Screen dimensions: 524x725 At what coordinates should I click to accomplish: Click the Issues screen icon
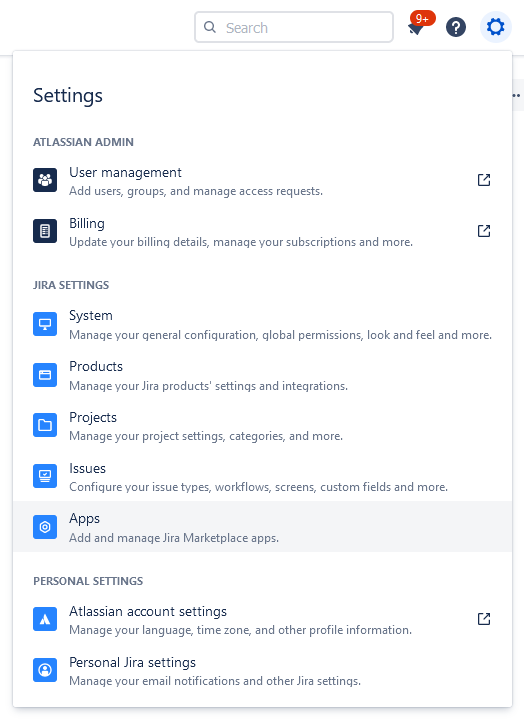pos(45,476)
